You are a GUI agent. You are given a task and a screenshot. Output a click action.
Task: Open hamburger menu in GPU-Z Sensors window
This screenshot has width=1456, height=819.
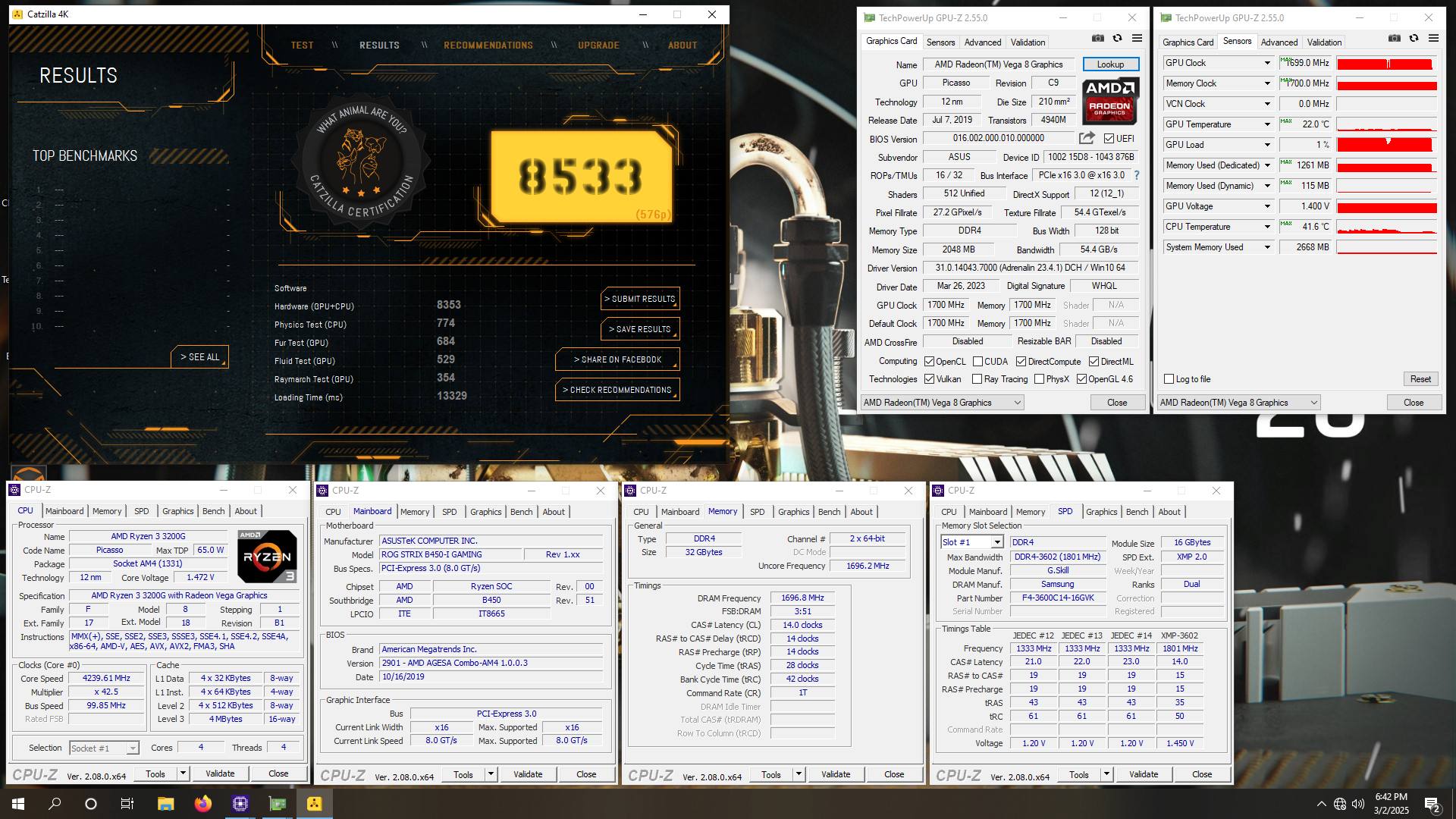point(1433,38)
